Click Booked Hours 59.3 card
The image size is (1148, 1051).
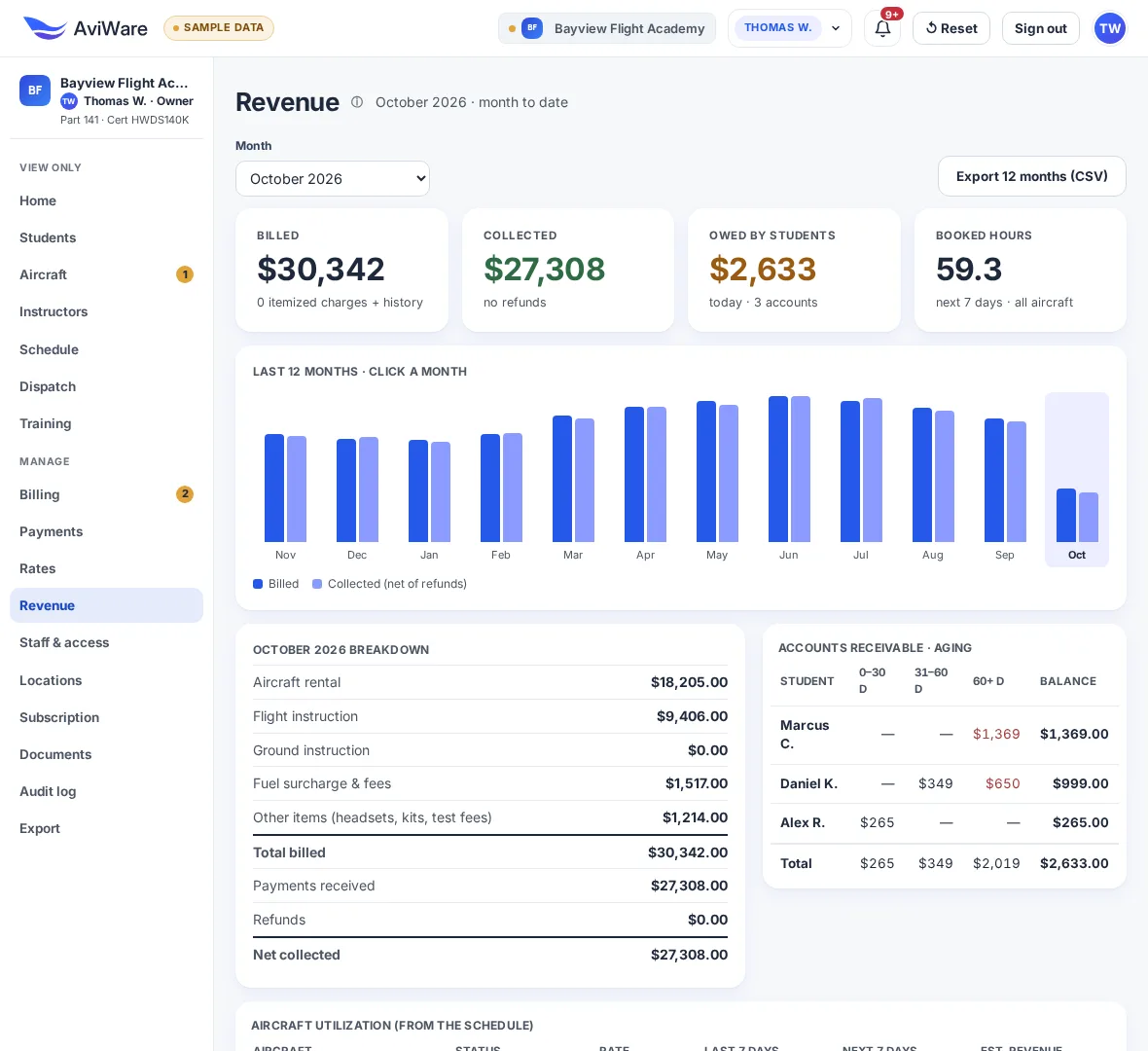pos(1020,271)
